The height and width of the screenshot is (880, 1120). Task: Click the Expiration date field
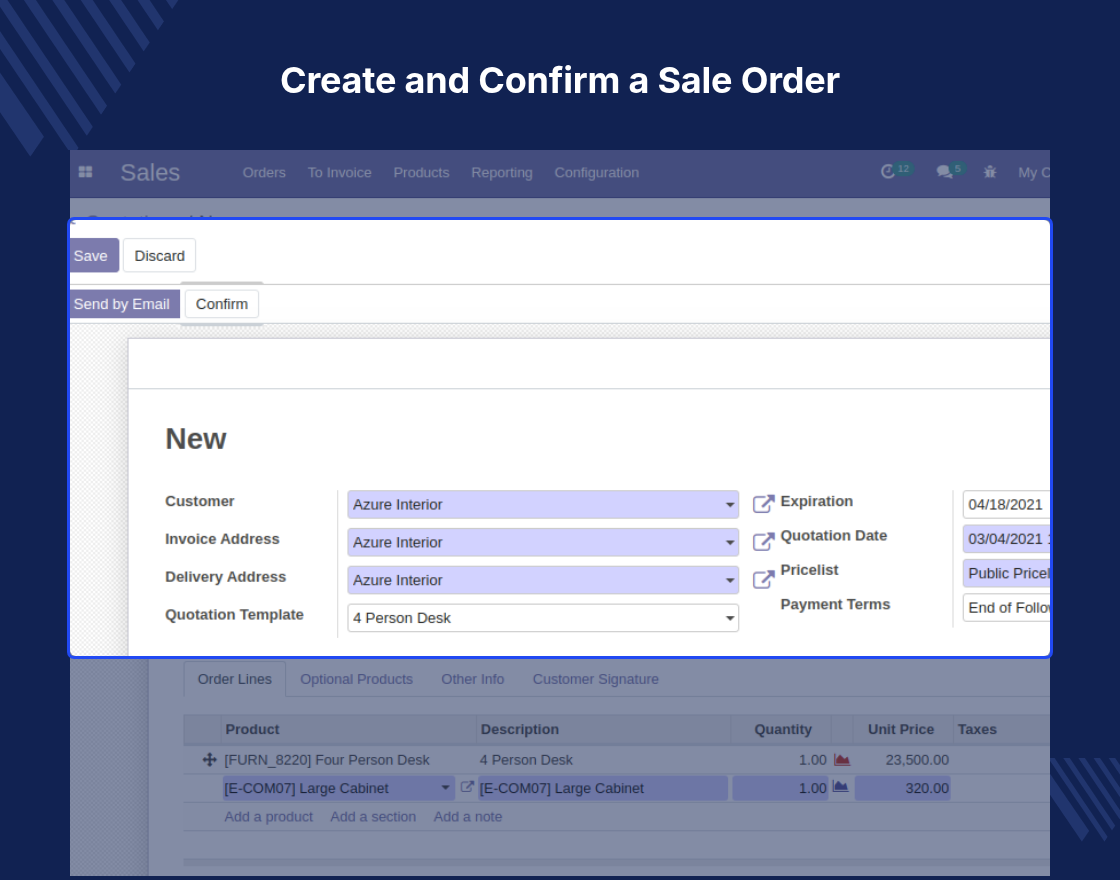[1006, 504]
